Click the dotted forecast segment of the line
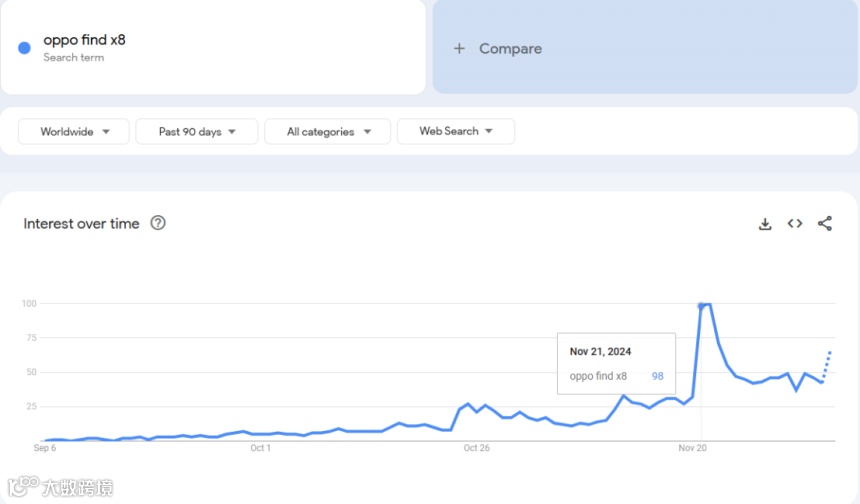 827,365
